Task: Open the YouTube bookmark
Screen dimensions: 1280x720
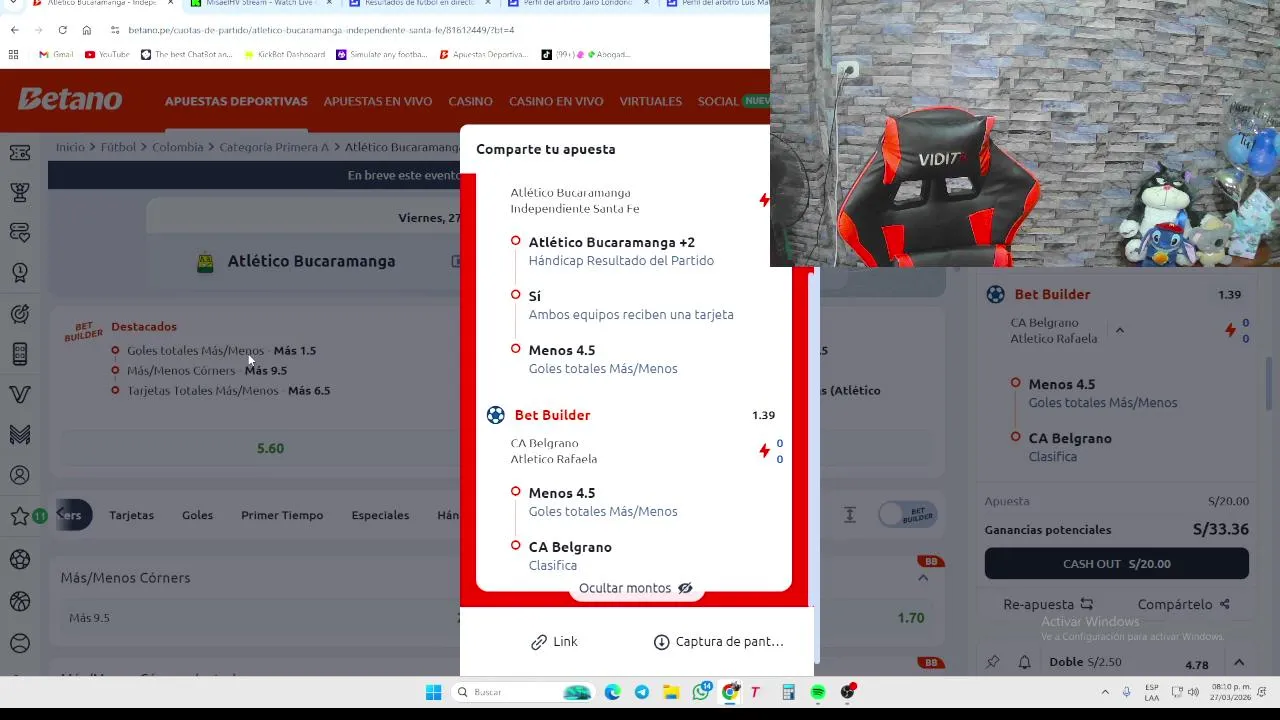Action: click(x=107, y=54)
